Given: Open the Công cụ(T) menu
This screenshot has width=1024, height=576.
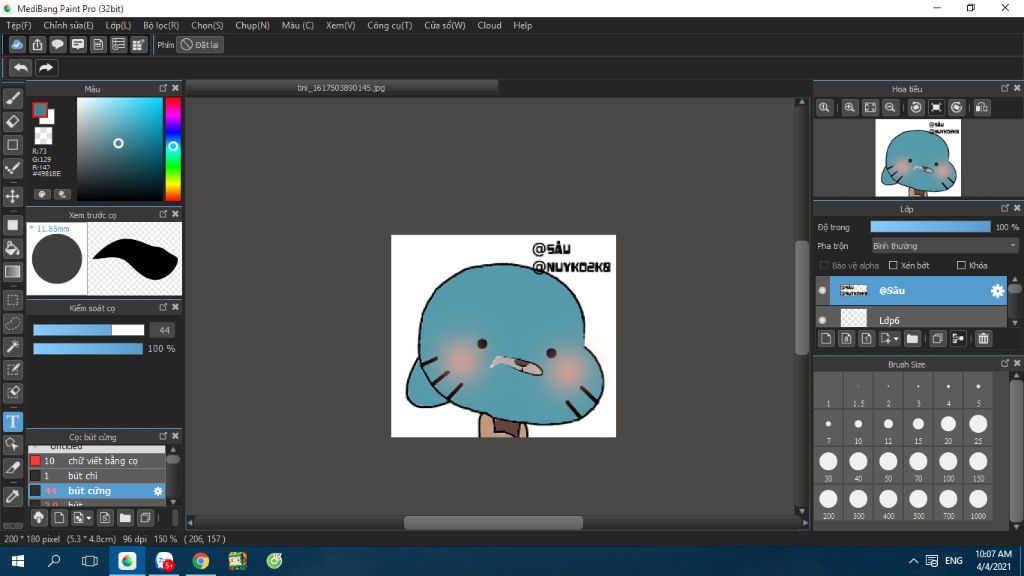Looking at the screenshot, I should coord(389,25).
